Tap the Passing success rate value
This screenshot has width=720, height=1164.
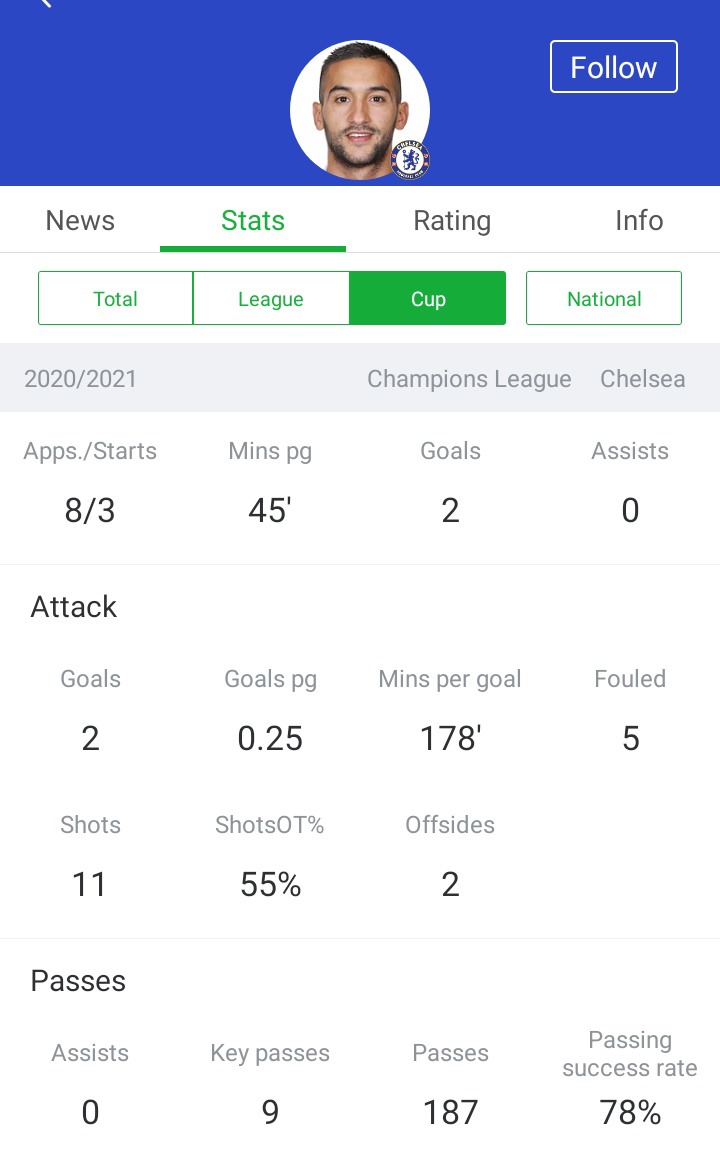point(630,1113)
